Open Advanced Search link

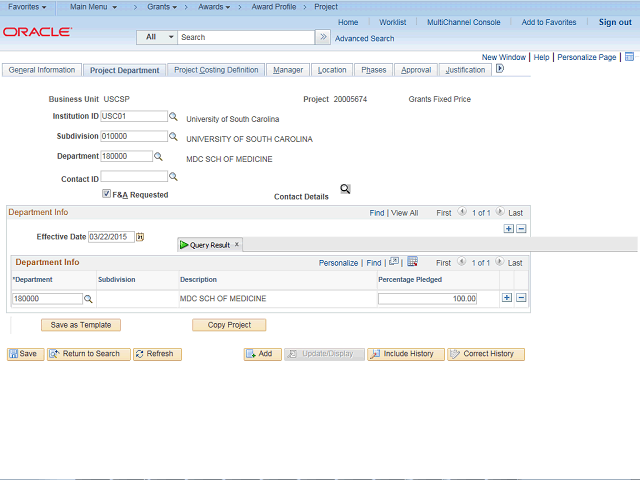point(364,38)
